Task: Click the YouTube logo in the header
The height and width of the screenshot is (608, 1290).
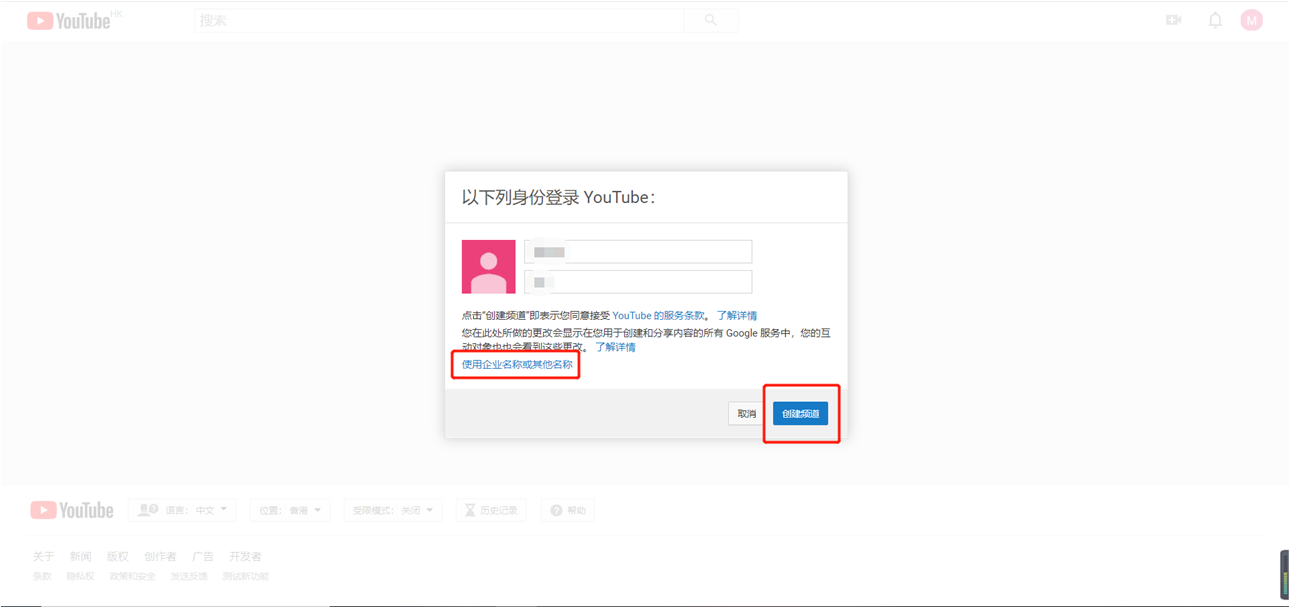Action: point(69,21)
